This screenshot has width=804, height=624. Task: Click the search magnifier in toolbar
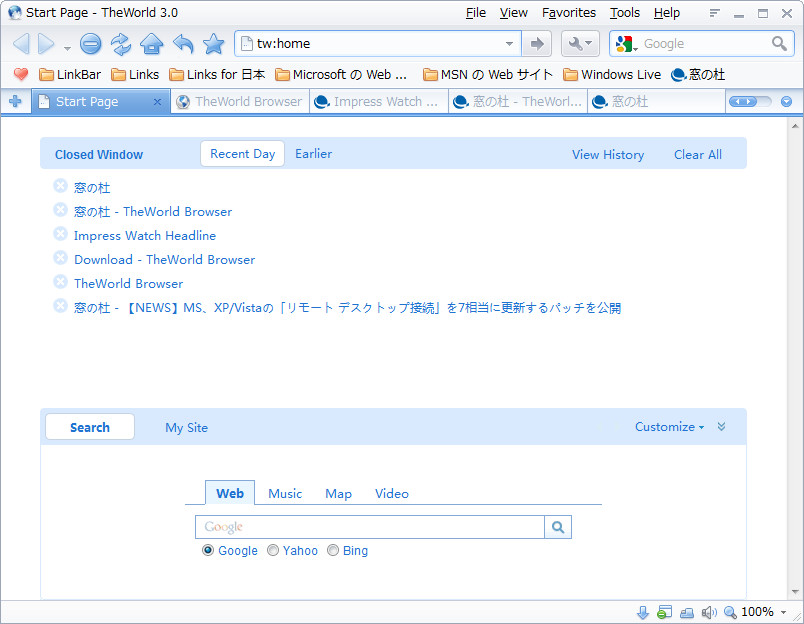(779, 44)
